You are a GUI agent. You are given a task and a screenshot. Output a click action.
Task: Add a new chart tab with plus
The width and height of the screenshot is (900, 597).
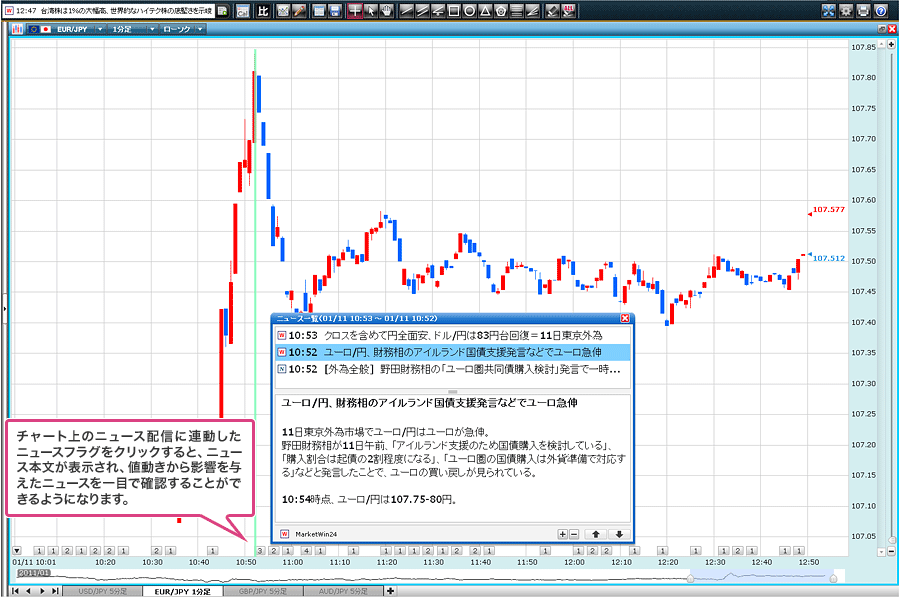pos(390,591)
